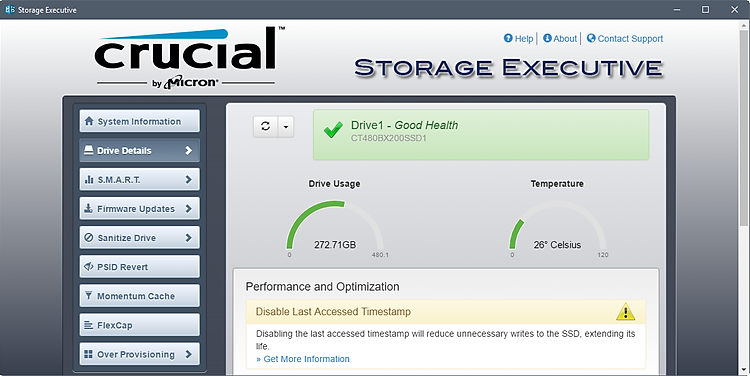Open the dropdown arrow beside refresh
This screenshot has height=376, width=750.
(286, 126)
